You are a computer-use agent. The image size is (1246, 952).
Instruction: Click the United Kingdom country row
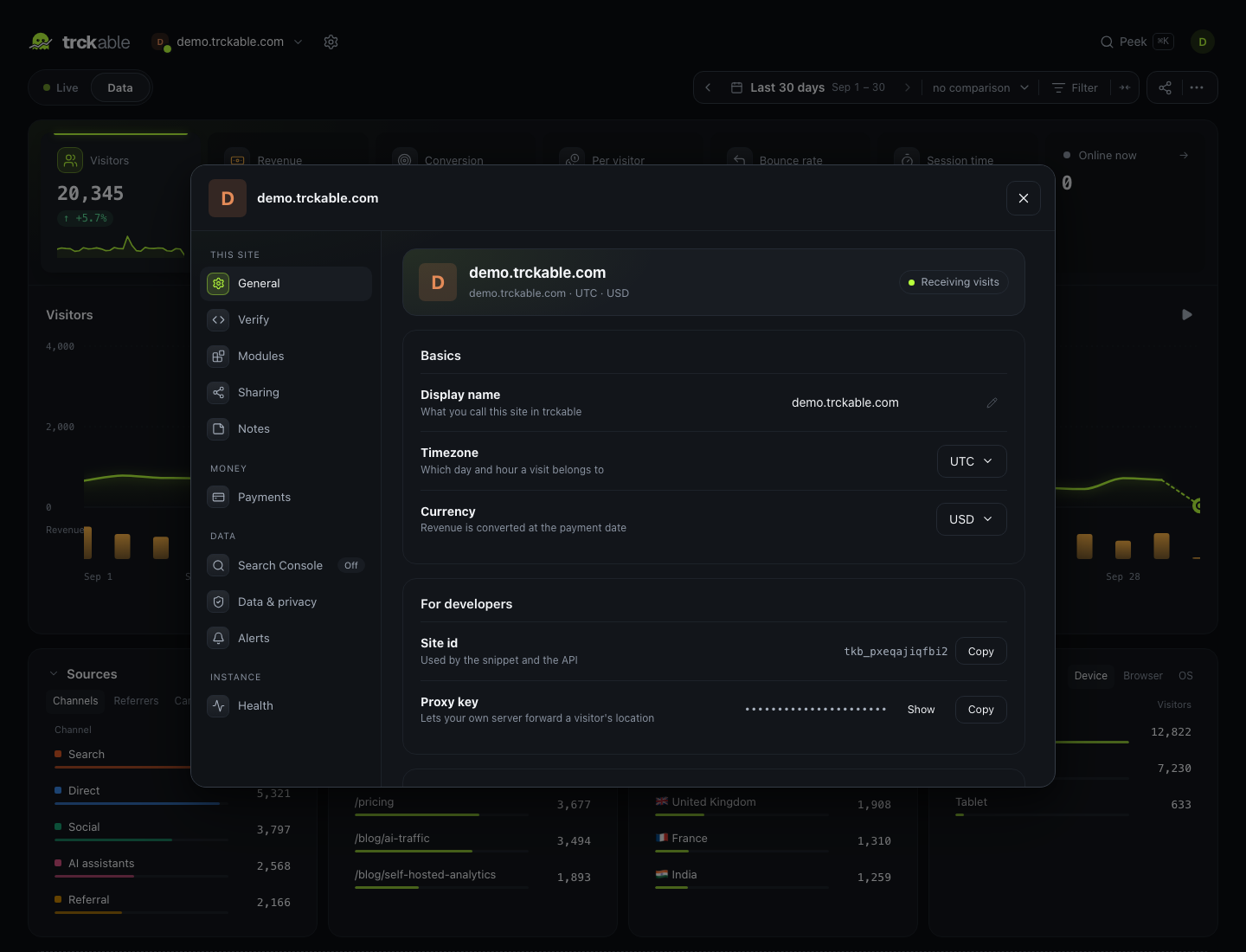(774, 804)
